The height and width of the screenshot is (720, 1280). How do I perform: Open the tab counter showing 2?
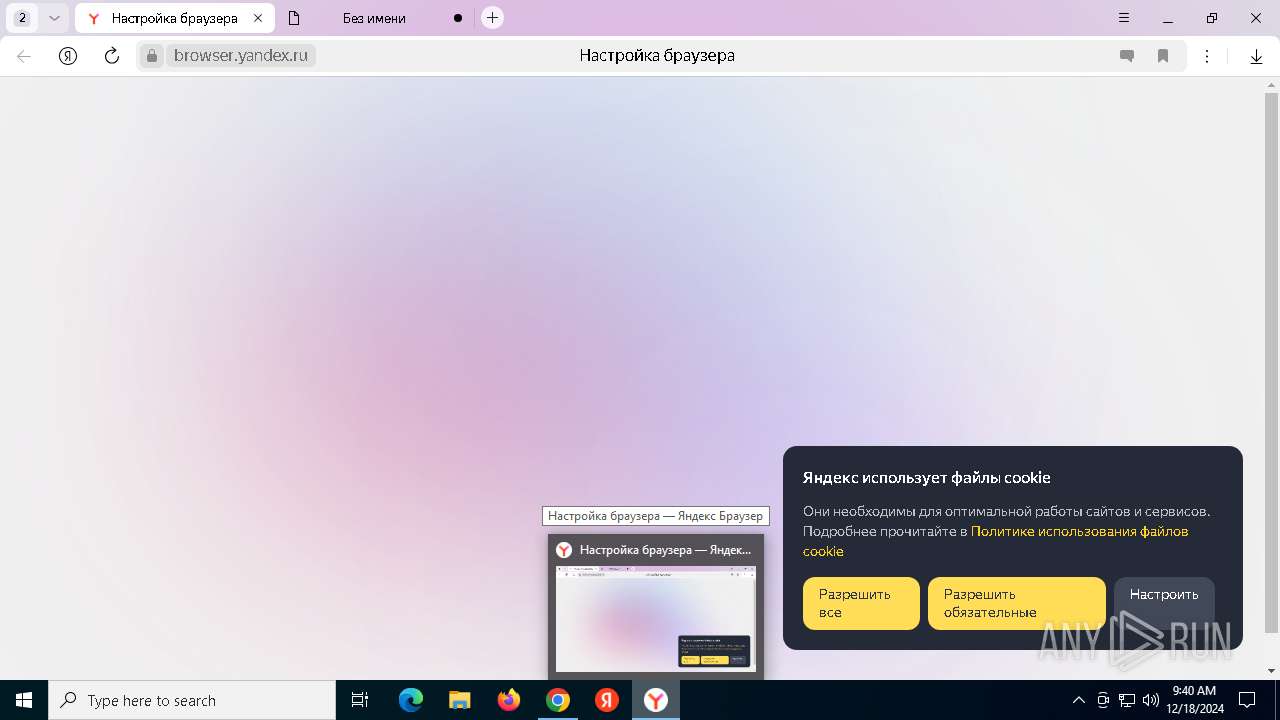tap(23, 18)
